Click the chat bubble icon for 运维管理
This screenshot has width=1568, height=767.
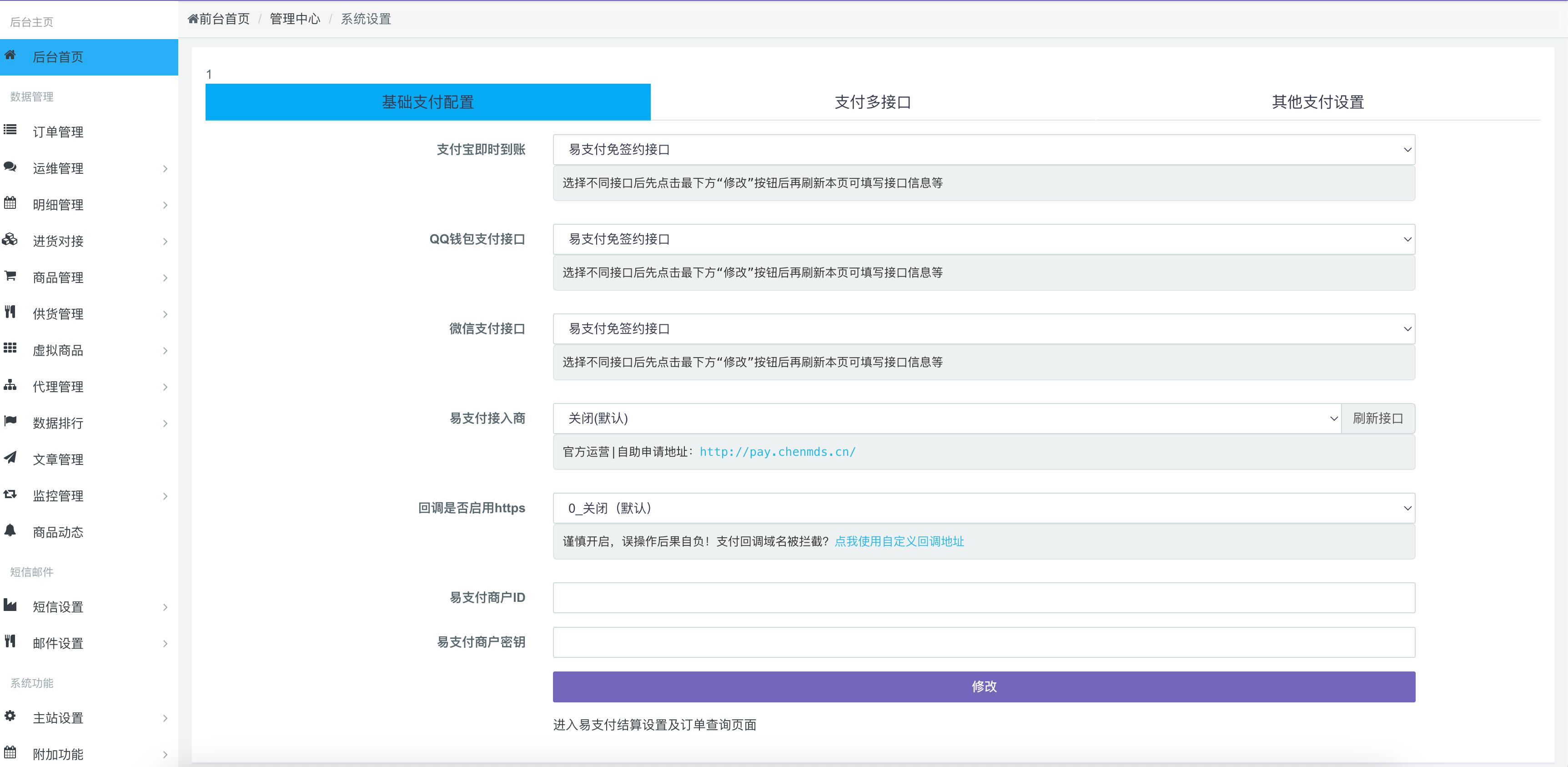pyautogui.click(x=10, y=166)
